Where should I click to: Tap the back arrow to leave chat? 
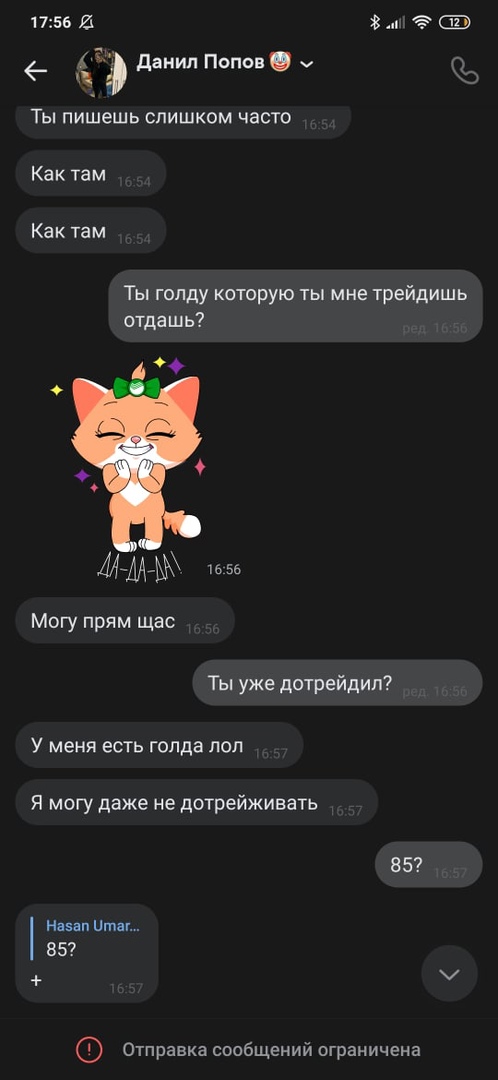pos(35,70)
